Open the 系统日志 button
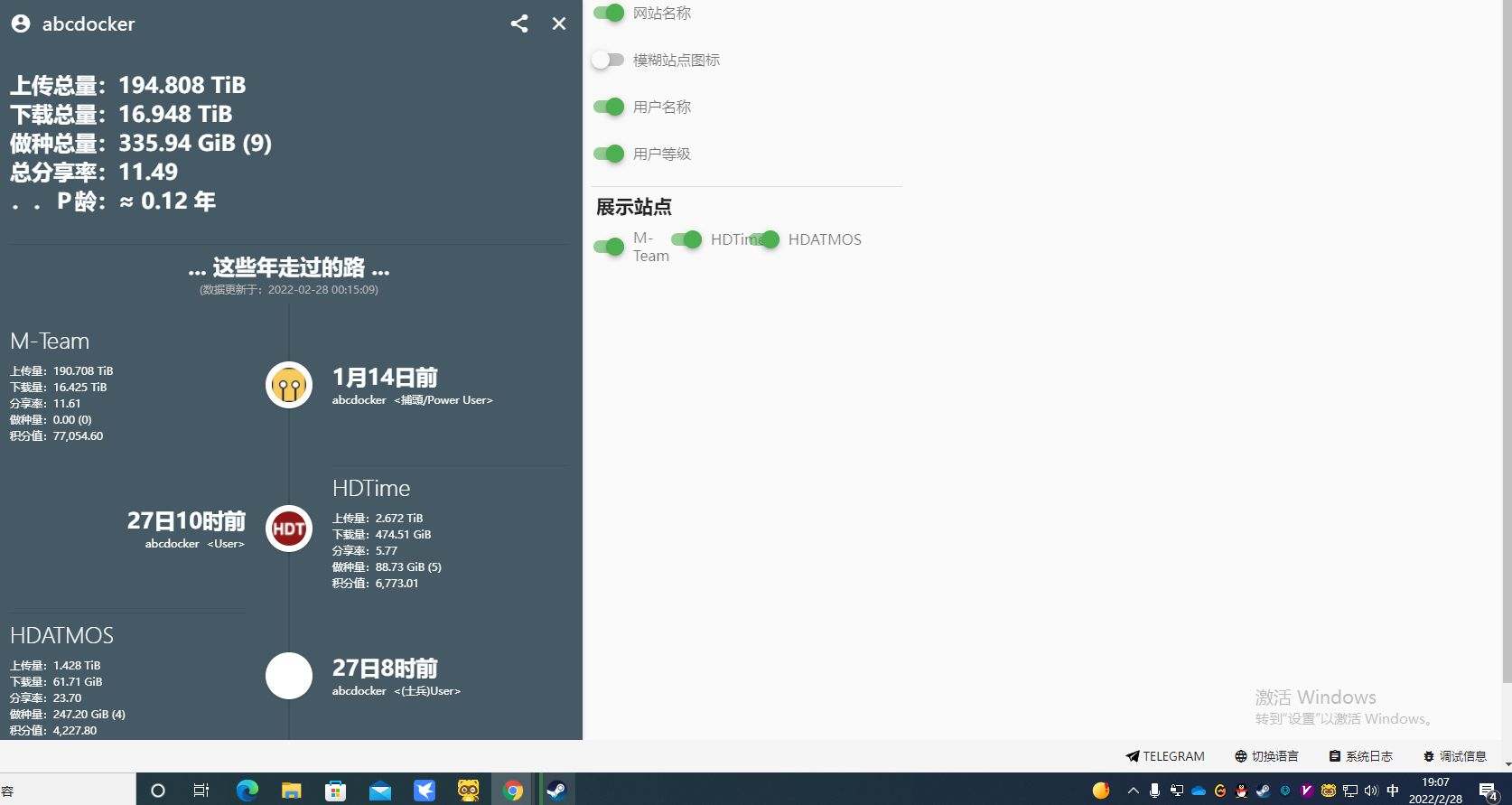The image size is (1512, 805). (1360, 756)
